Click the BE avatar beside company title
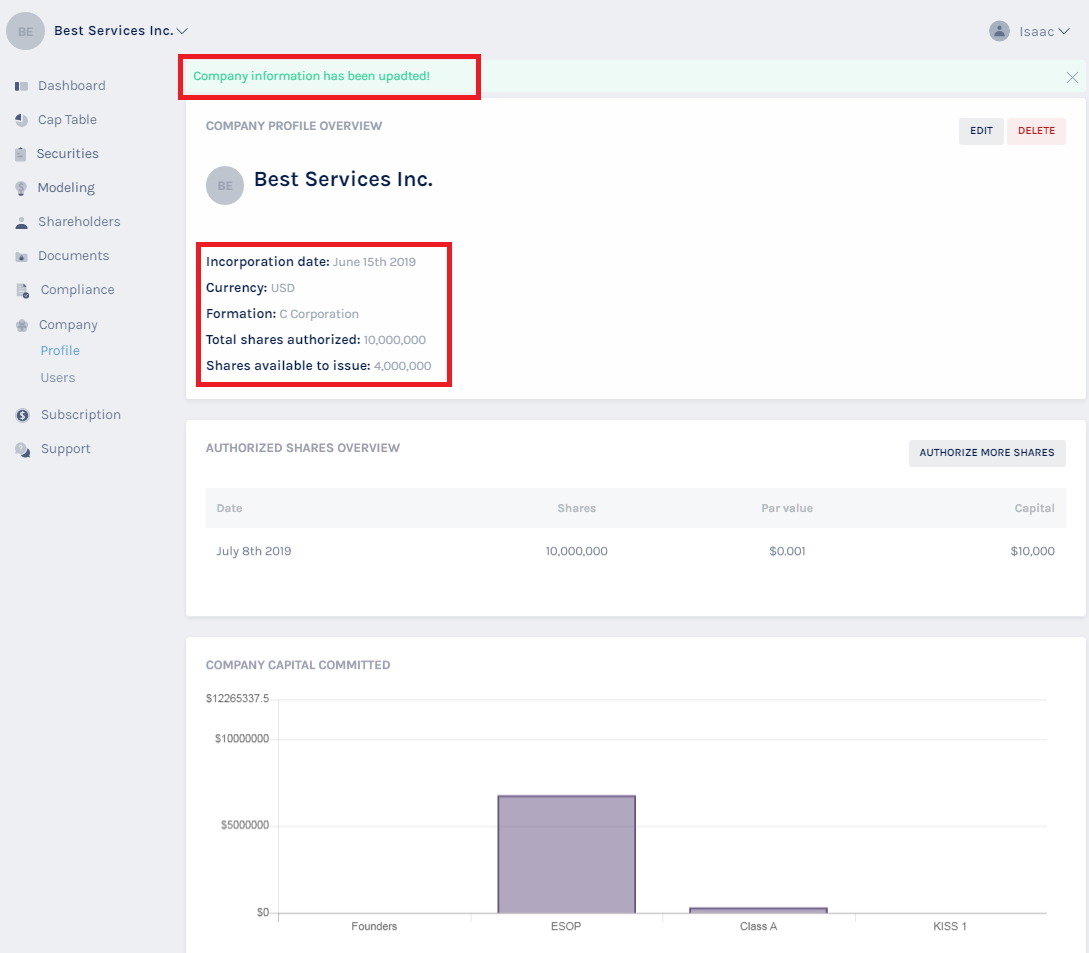The width and height of the screenshot is (1089, 953). (225, 185)
